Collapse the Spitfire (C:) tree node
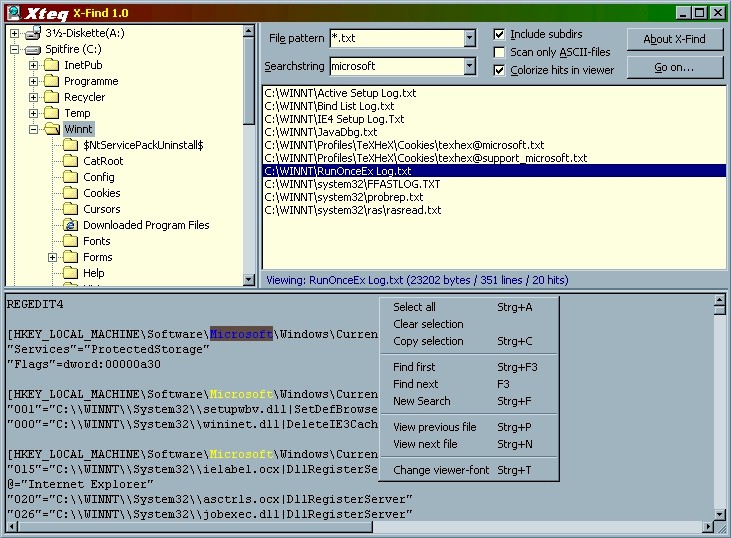 click(x=14, y=49)
